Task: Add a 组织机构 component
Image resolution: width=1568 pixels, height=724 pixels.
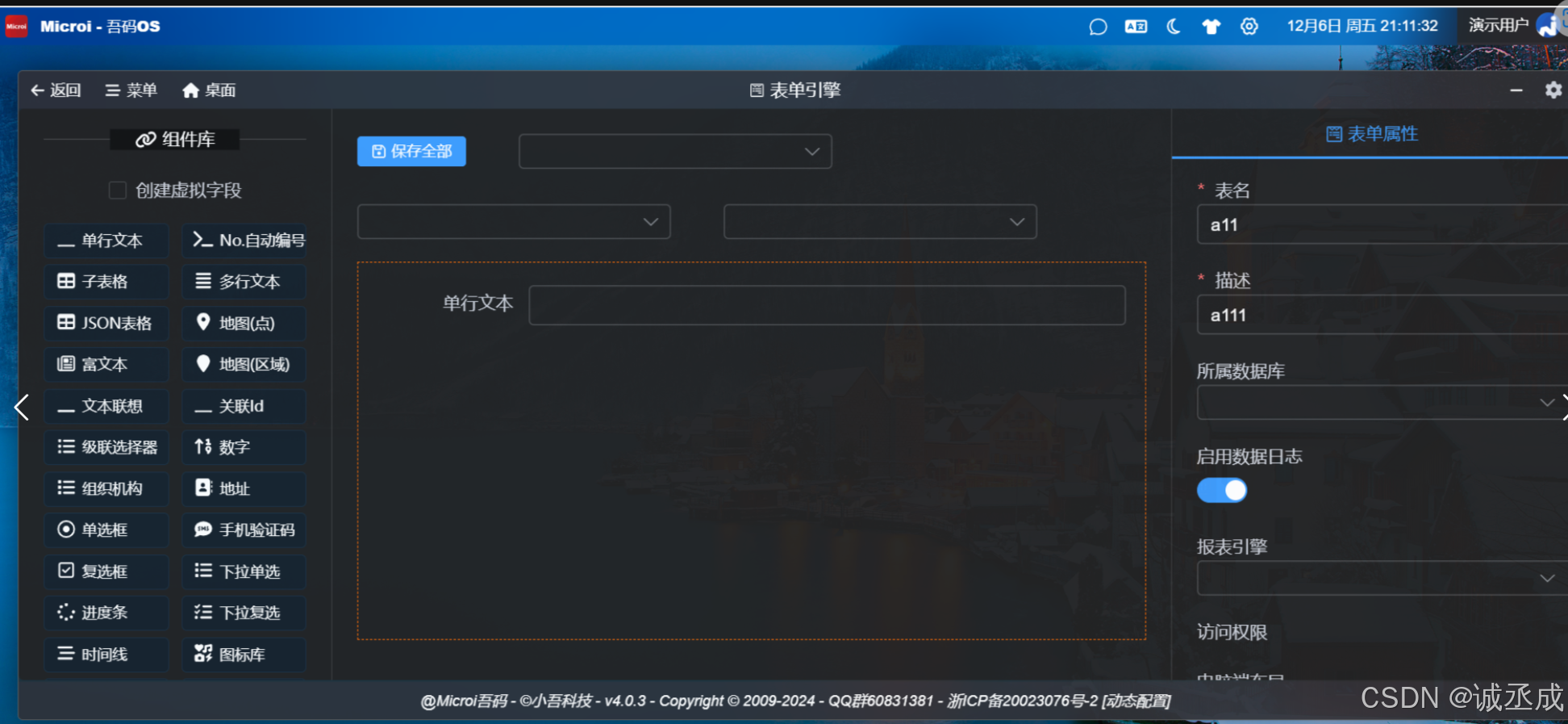Action: point(106,488)
